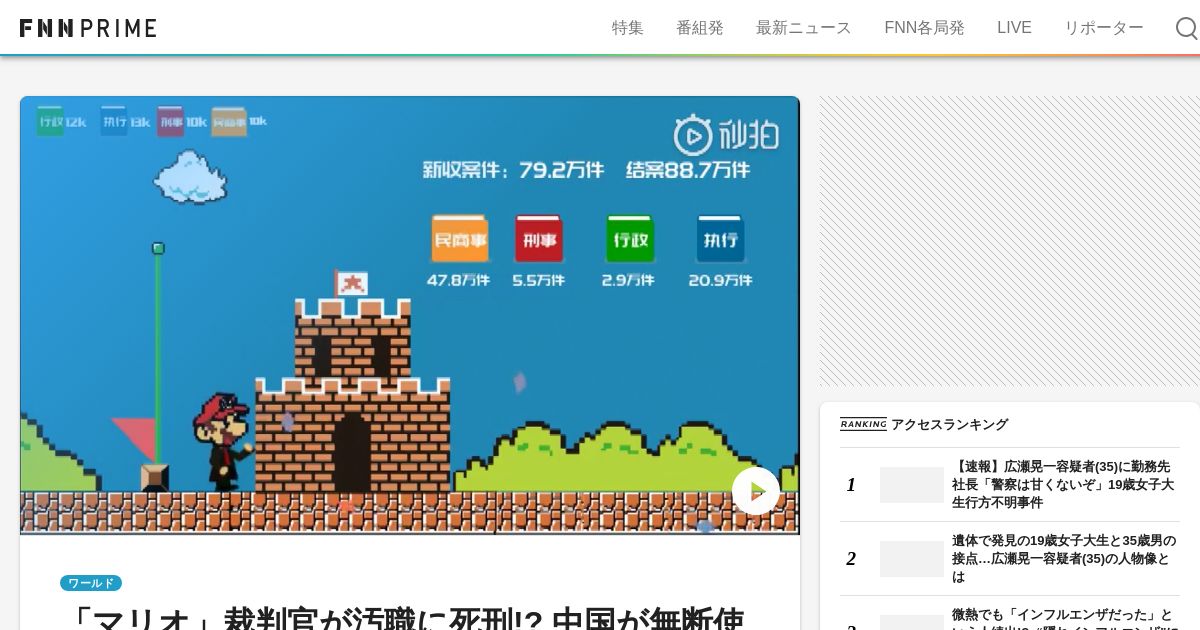Click the アクセスランキング heading
Image resolution: width=1200 pixels, height=630 pixels.
(x=950, y=424)
